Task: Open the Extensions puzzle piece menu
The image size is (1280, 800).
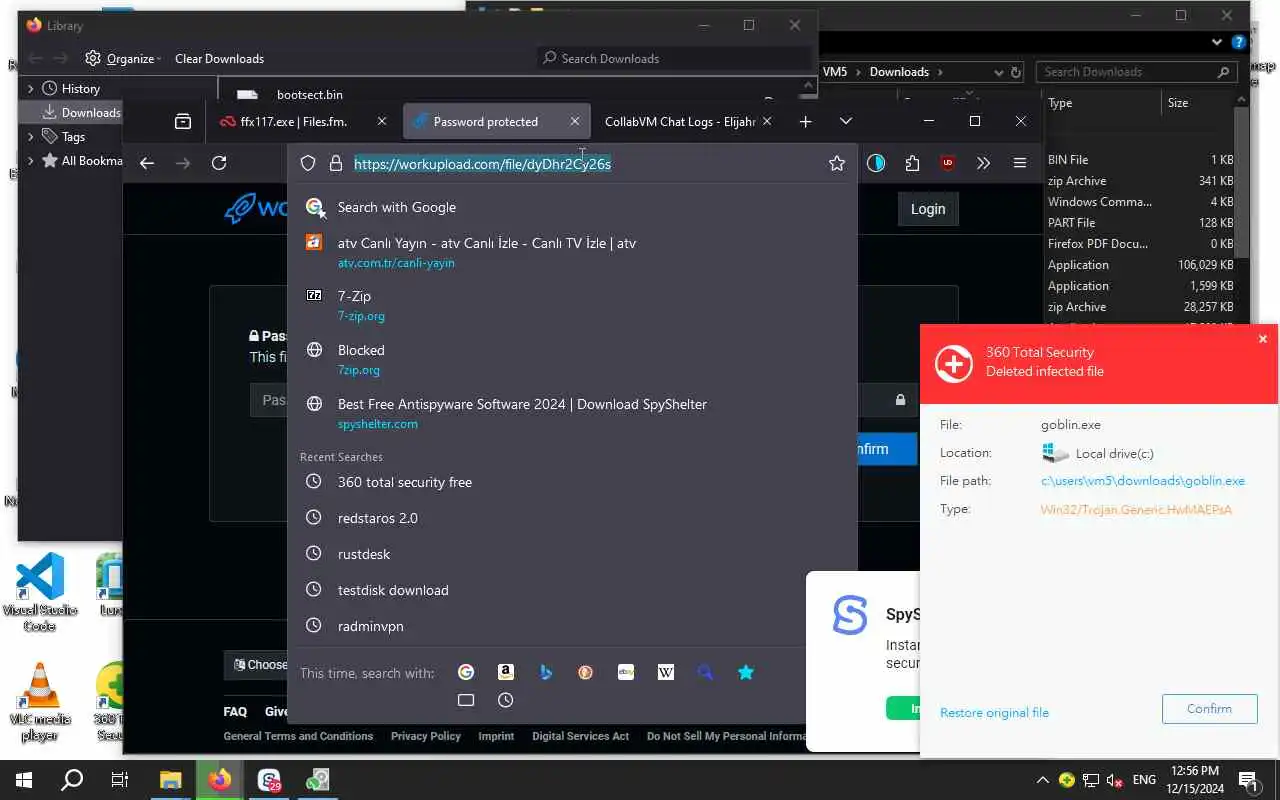Action: [x=912, y=163]
